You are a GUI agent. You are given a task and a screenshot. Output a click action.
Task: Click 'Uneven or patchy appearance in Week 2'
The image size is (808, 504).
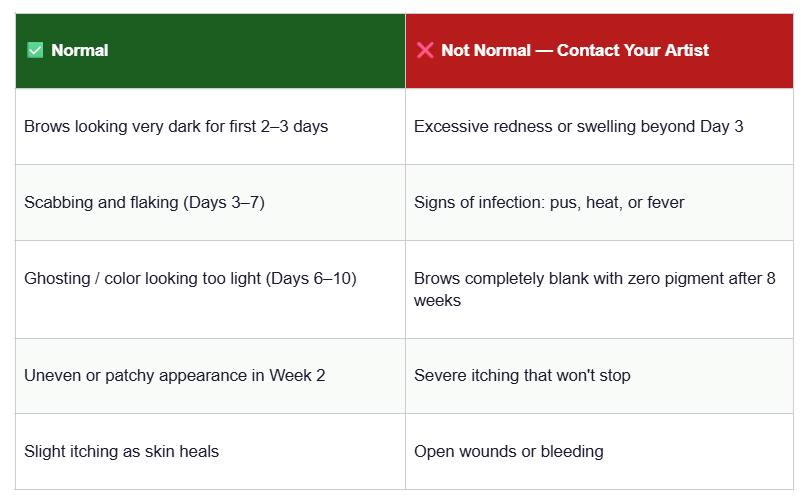click(174, 376)
